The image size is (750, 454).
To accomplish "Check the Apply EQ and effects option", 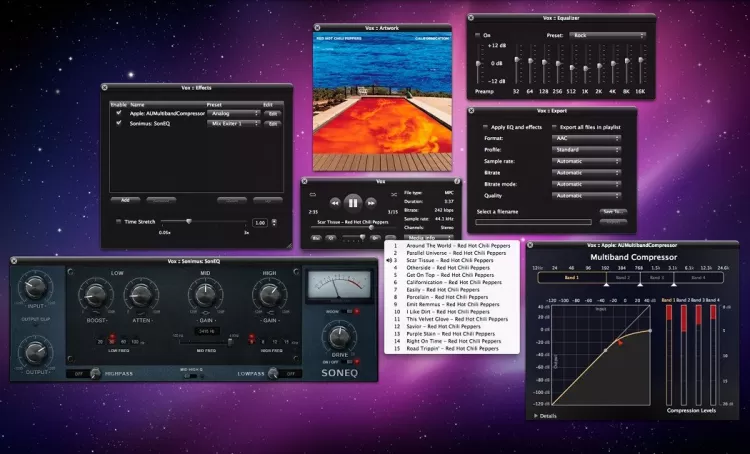I will tap(484, 128).
